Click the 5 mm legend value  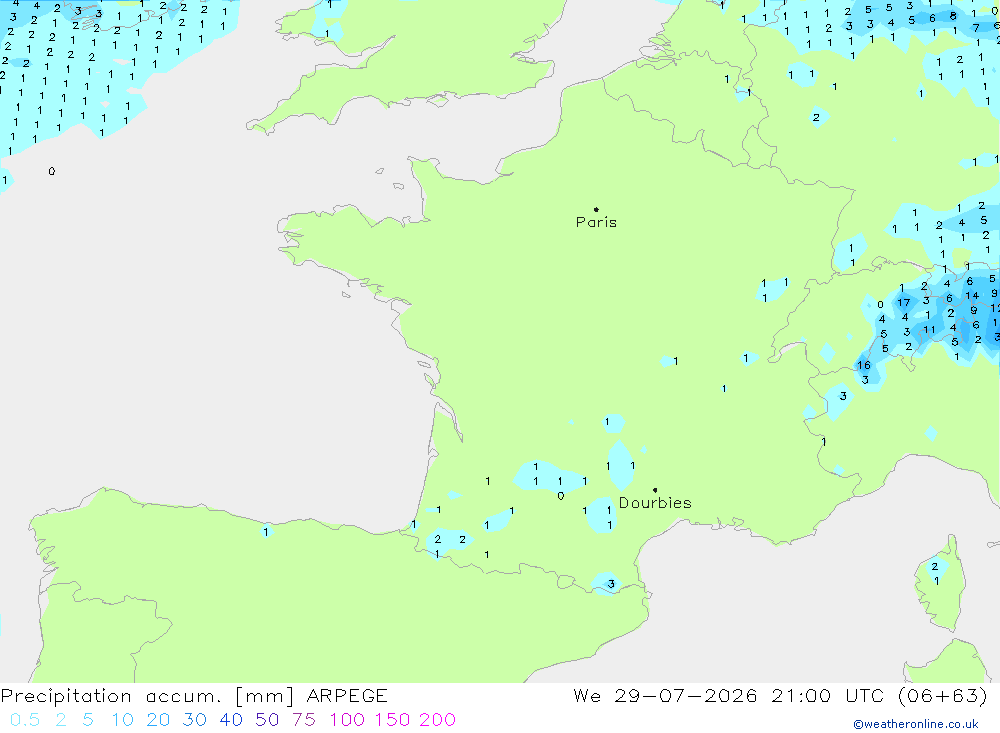pos(88,720)
